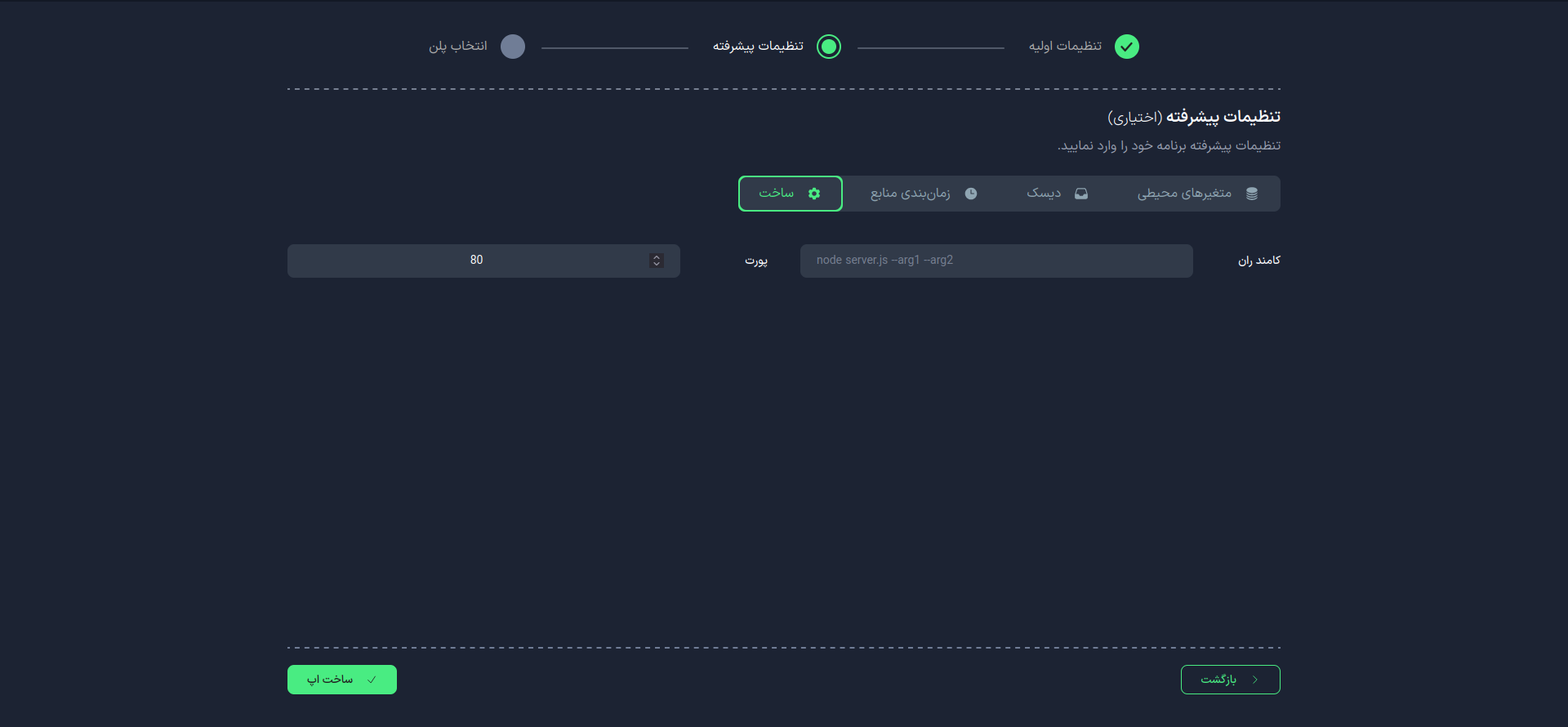Click the ساخت اپ button
1568x727 pixels.
point(342,680)
